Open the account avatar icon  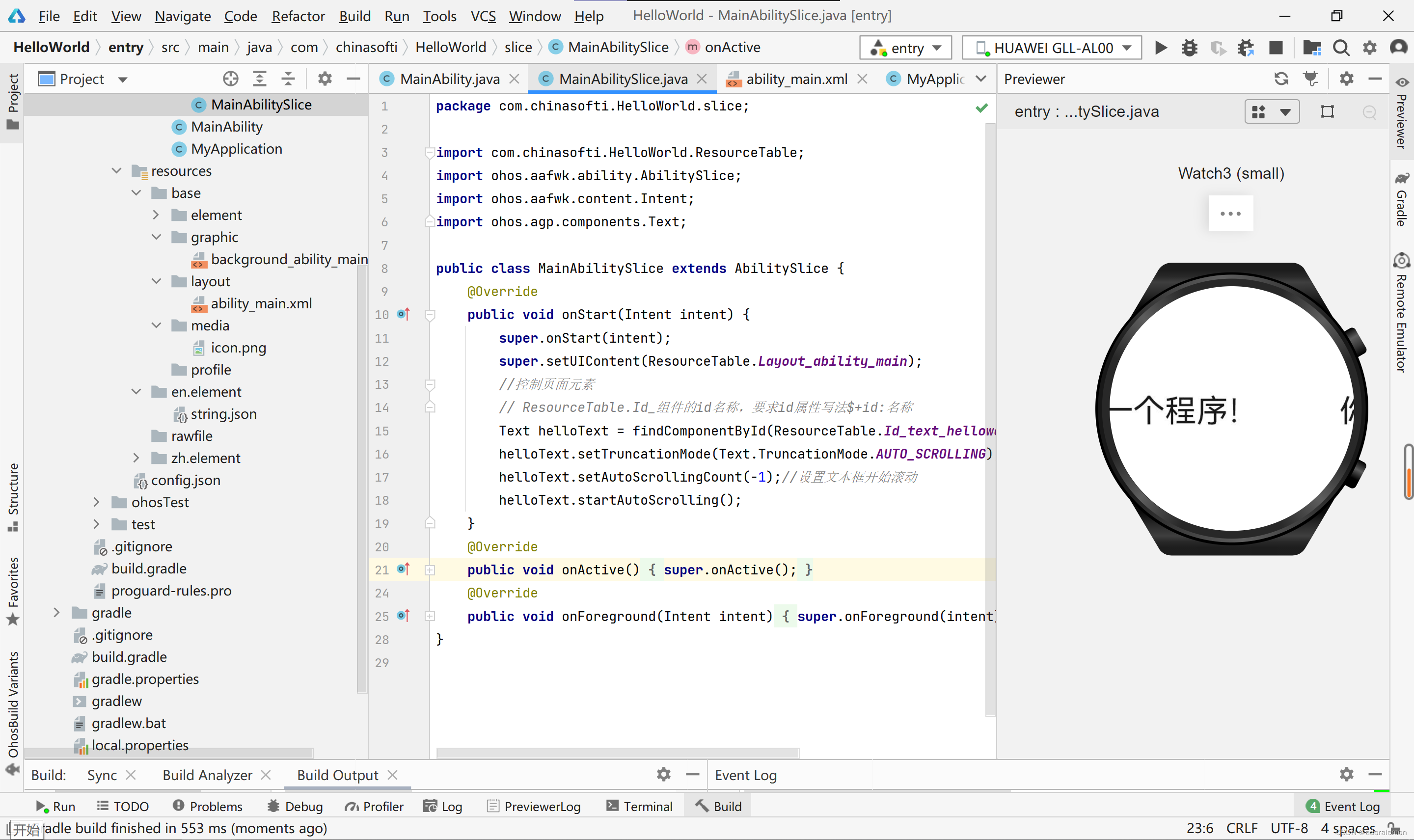coord(1398,48)
